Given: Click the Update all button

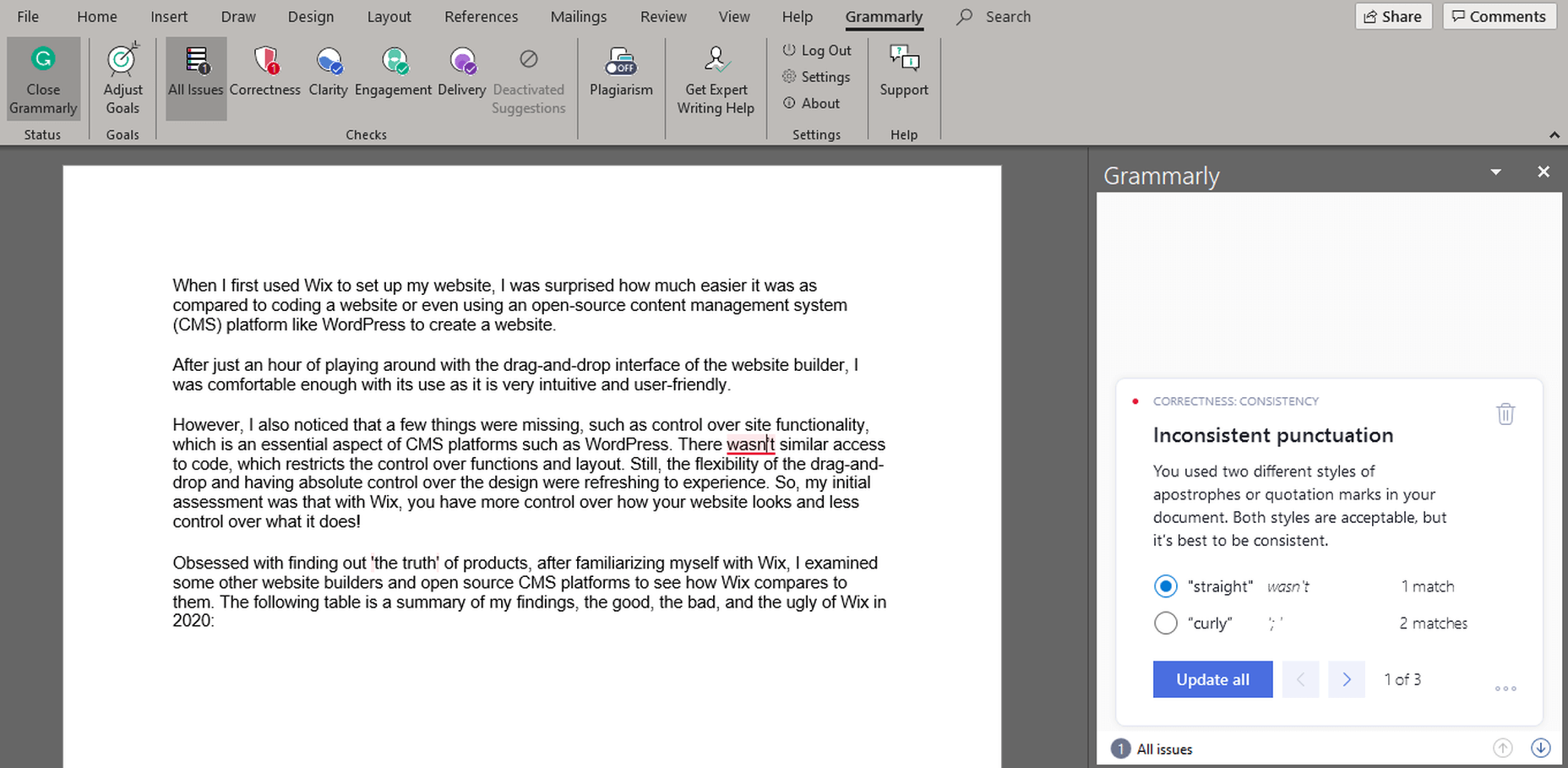Looking at the screenshot, I should pyautogui.click(x=1212, y=679).
